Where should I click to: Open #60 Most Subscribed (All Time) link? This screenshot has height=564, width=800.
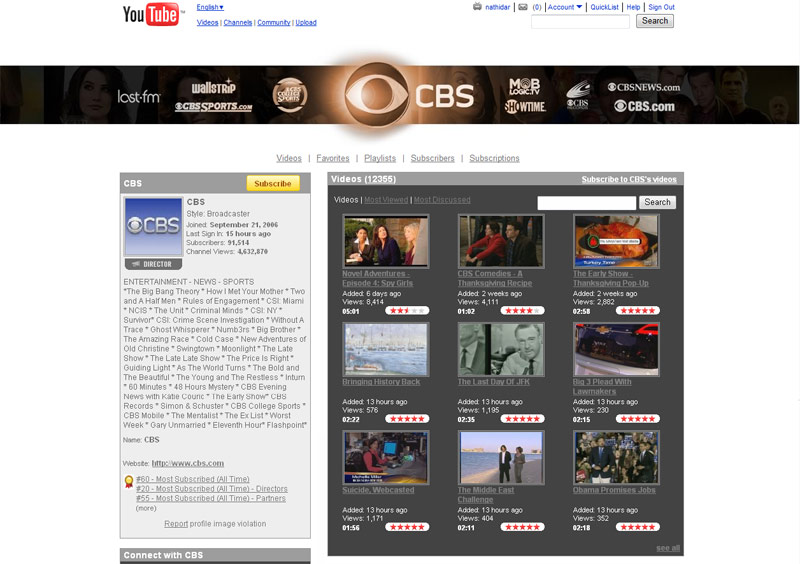193,479
